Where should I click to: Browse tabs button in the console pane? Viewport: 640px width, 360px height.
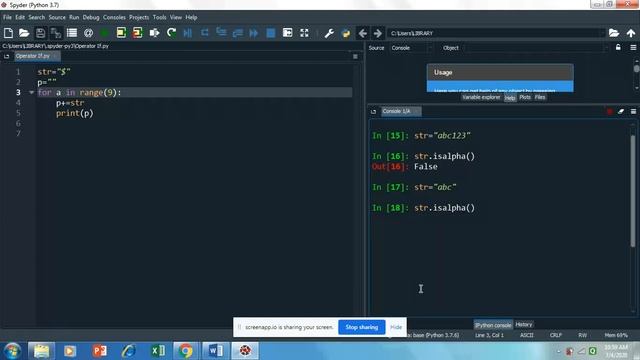click(373, 111)
